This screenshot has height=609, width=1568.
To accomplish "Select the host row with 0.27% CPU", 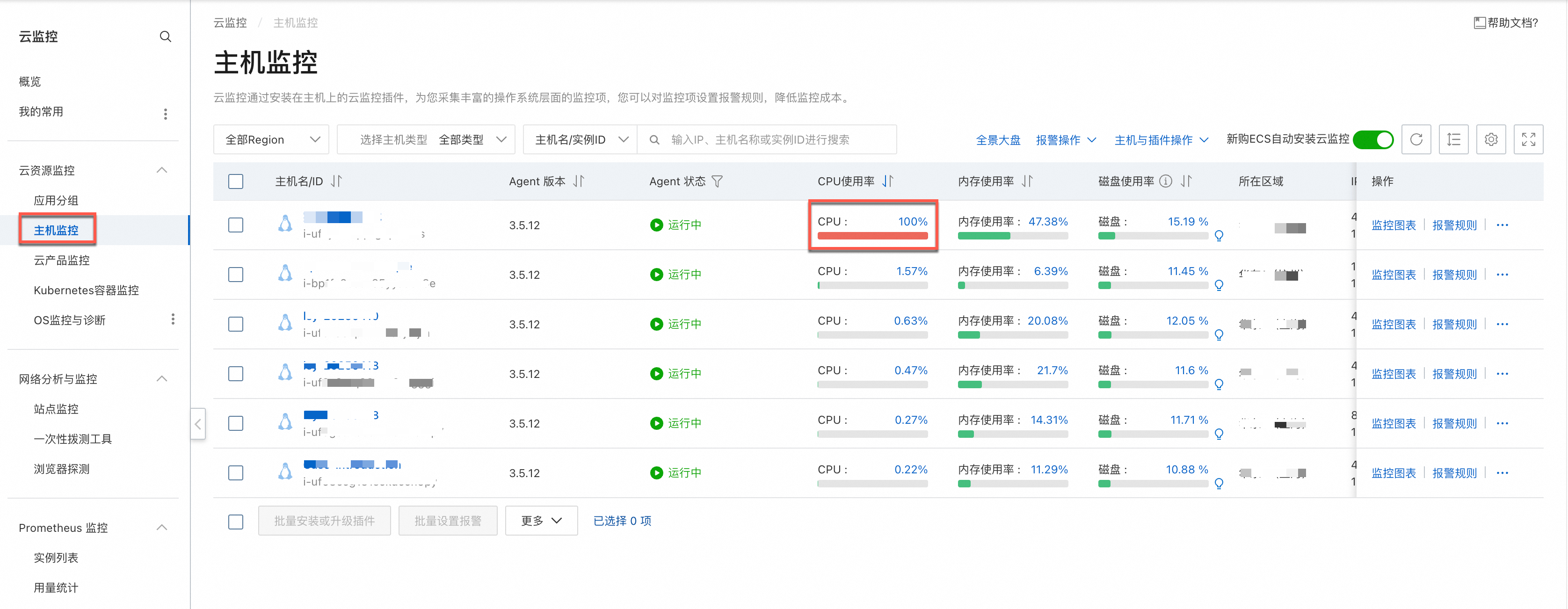I will tap(236, 423).
